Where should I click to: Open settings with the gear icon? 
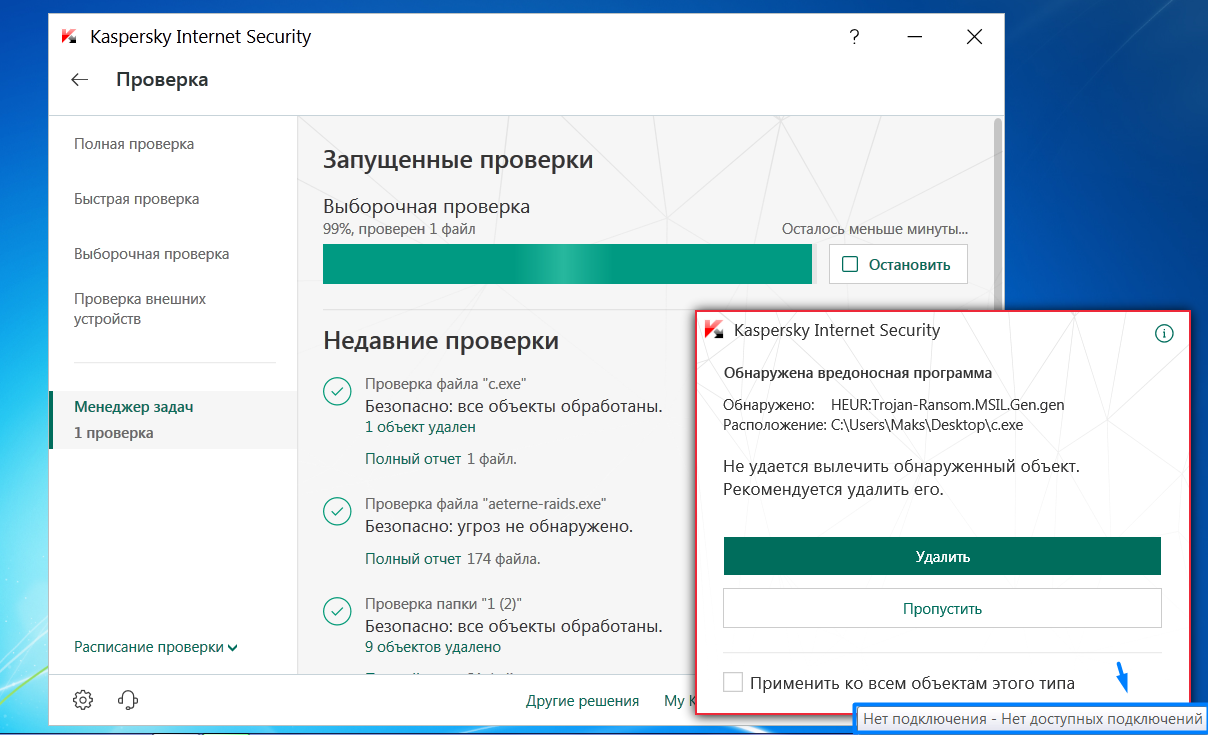click(83, 700)
